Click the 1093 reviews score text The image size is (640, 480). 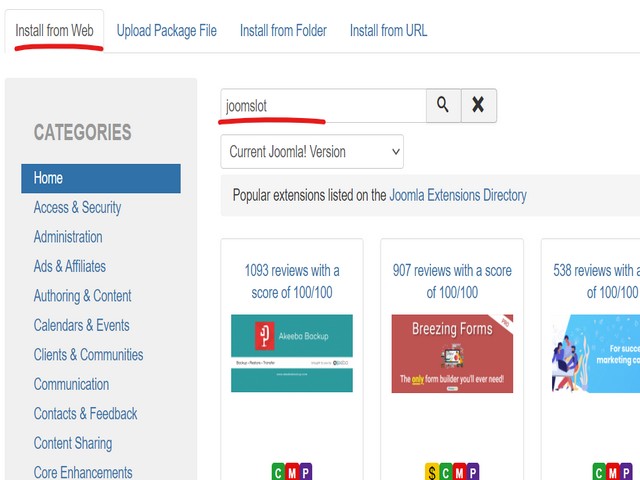292,281
